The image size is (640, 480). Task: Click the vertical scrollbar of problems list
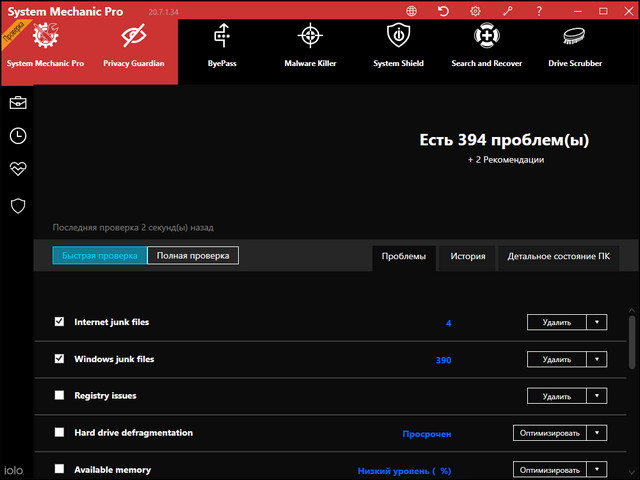click(631, 340)
